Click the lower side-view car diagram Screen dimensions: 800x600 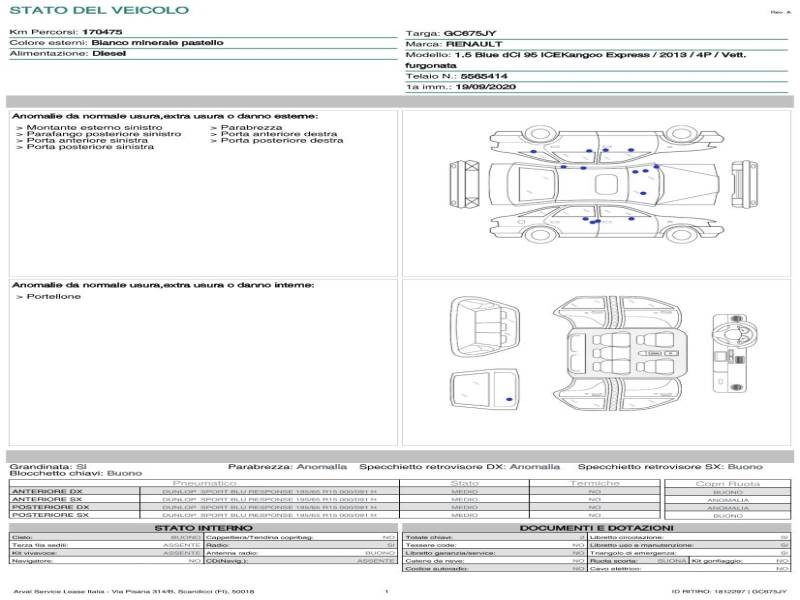pyautogui.click(x=607, y=223)
